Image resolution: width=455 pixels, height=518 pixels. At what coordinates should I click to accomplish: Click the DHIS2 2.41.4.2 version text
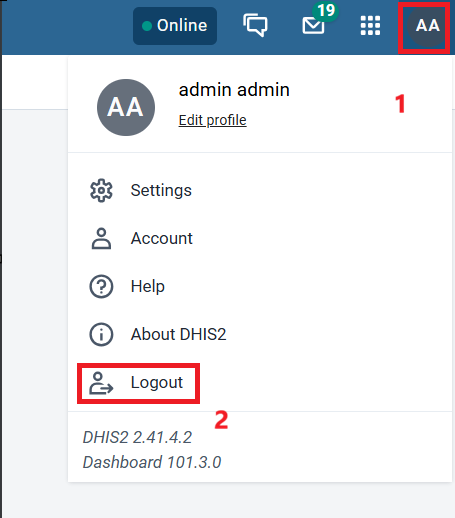137,437
